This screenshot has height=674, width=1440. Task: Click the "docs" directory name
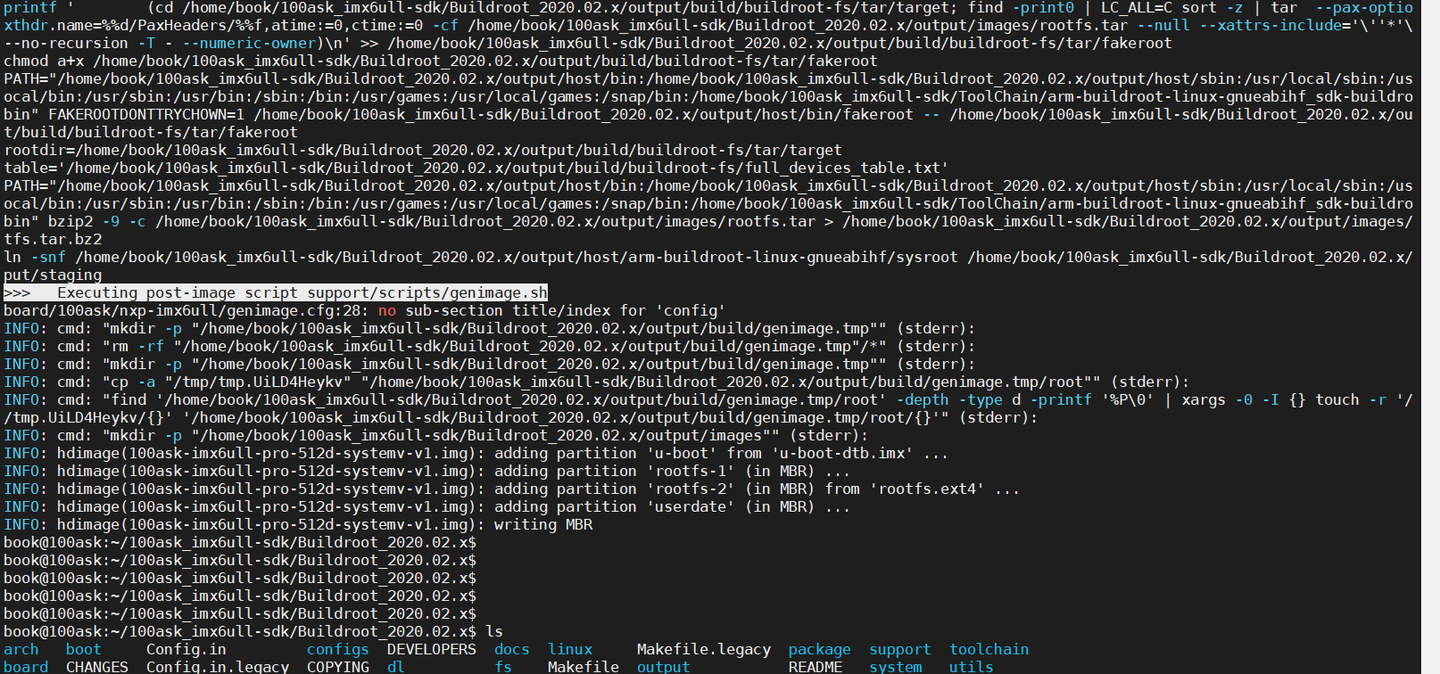511,649
